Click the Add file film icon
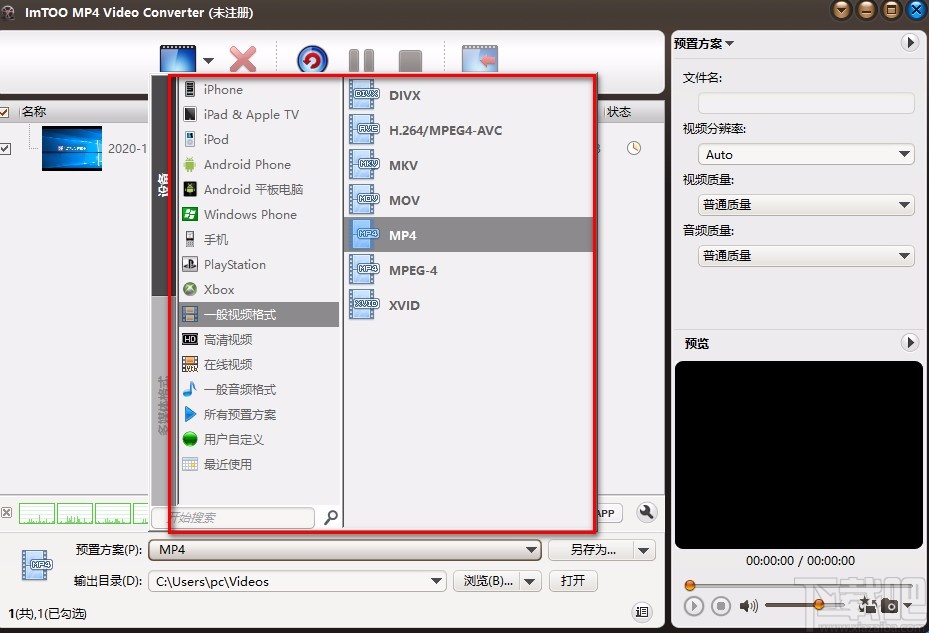This screenshot has height=633, width=929. [x=178, y=59]
